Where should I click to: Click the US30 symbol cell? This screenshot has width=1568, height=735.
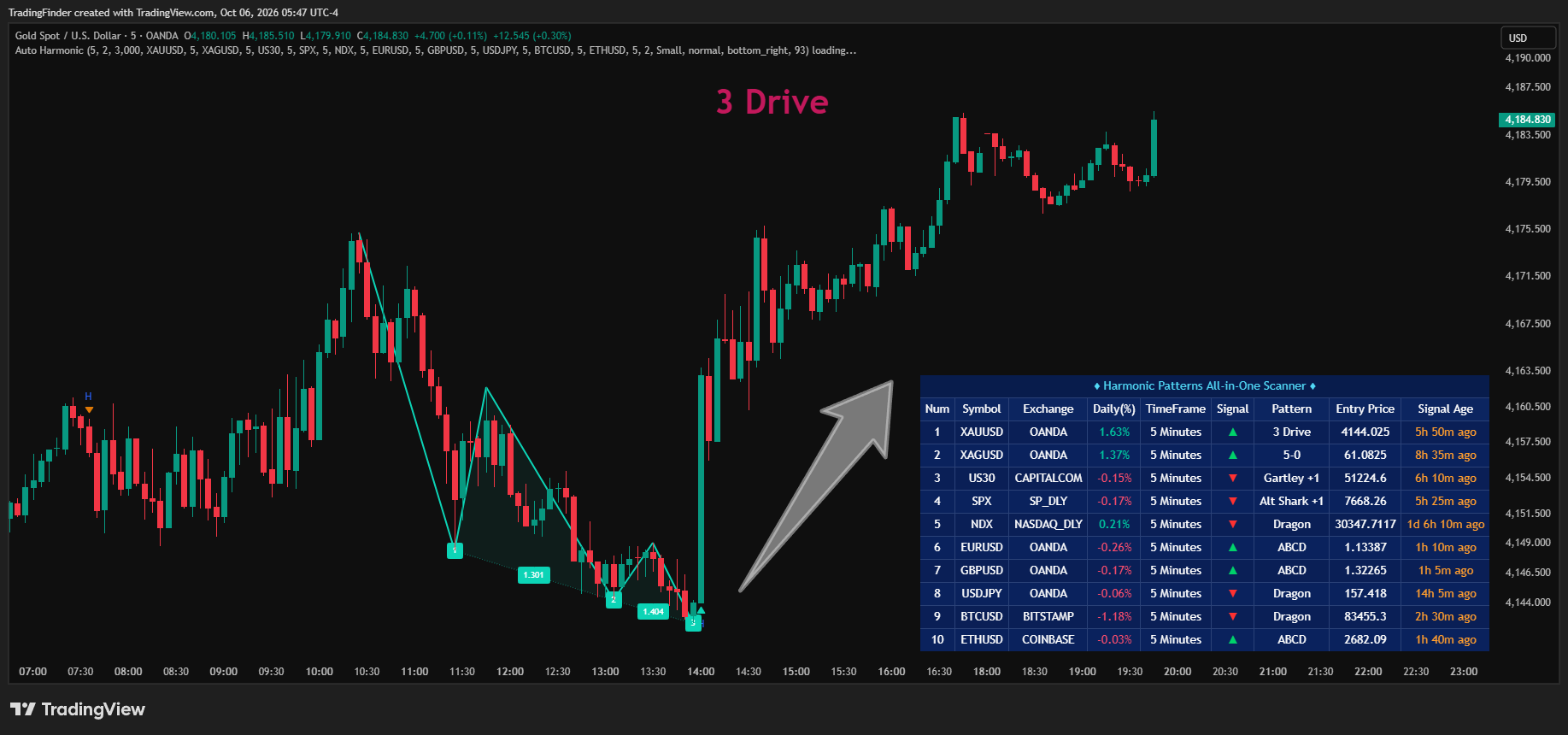click(x=982, y=479)
